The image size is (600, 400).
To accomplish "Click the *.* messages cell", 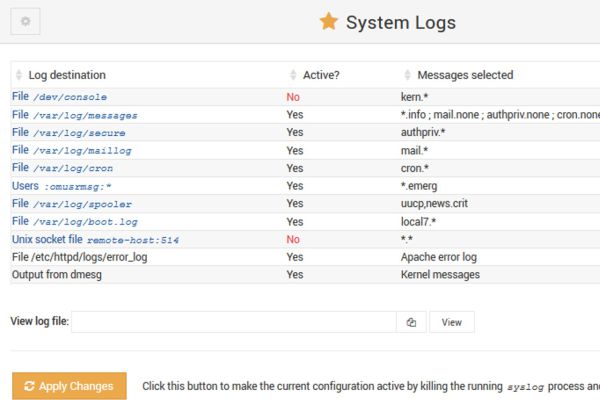I will click(407, 240).
